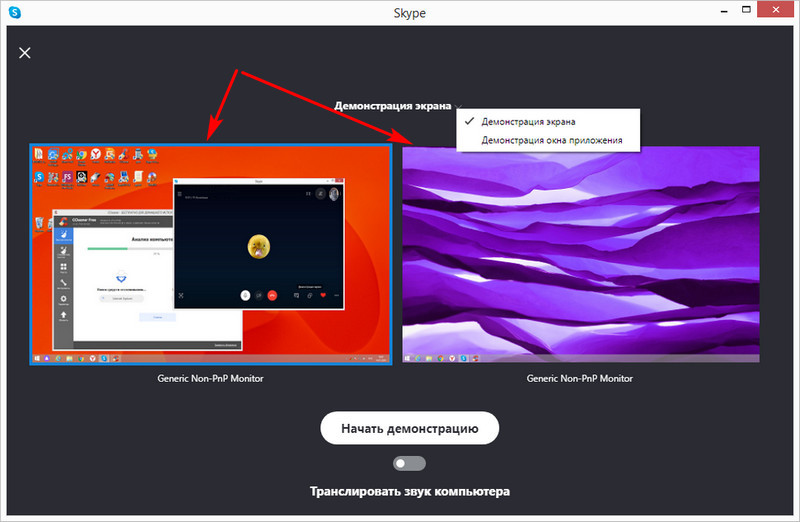This screenshot has height=522, width=800.
Task: Choose 'Демонстрация окна приложения' menu option
Action: (x=548, y=140)
